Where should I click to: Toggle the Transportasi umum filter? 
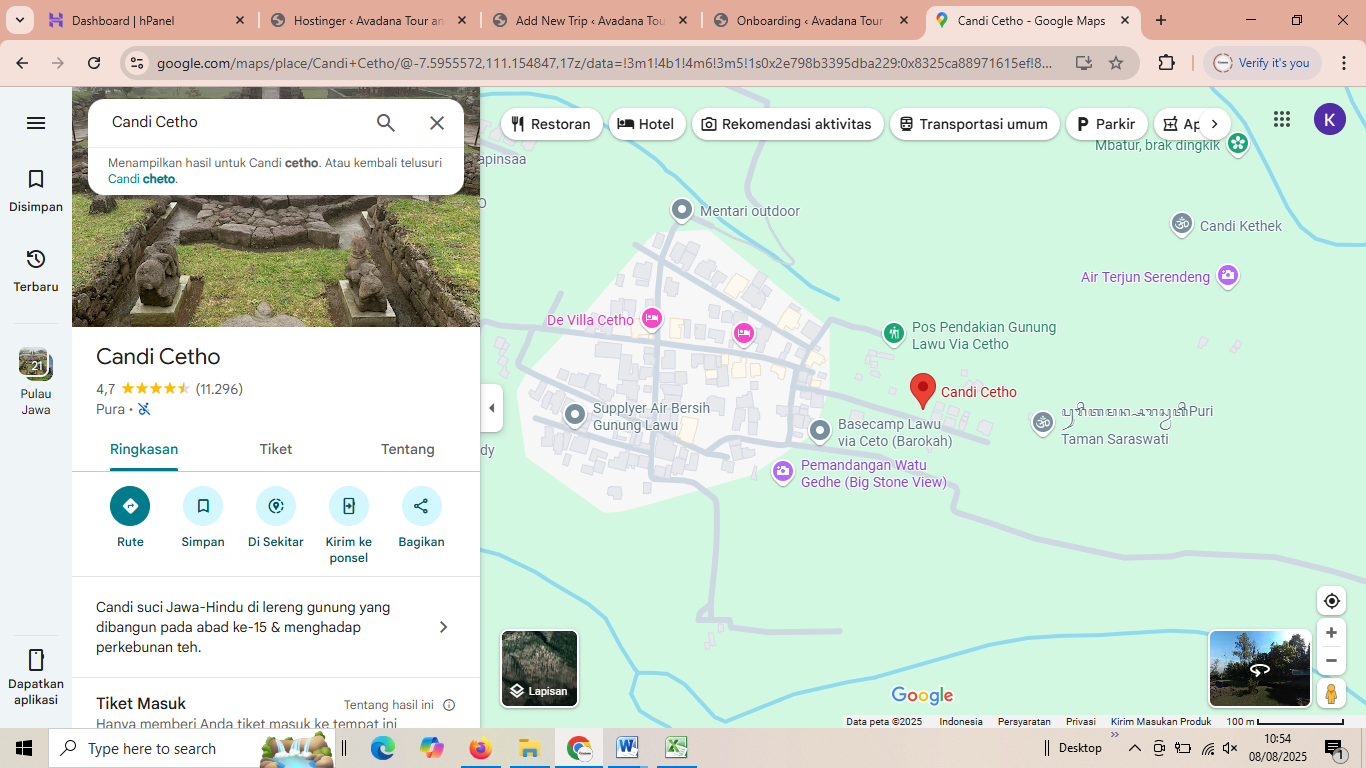974,124
